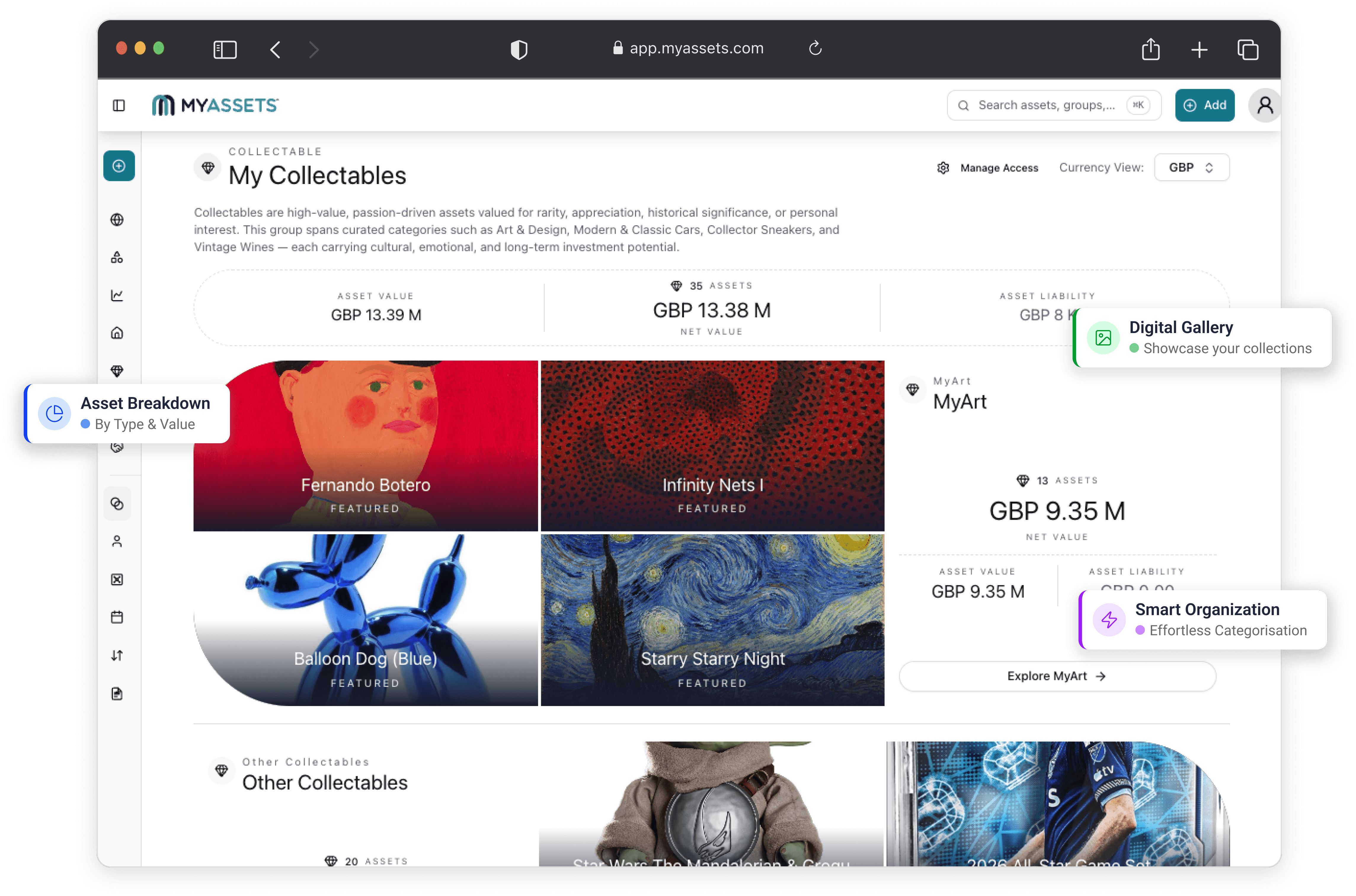Go forward in the browser
1356x896 pixels.
coord(314,49)
